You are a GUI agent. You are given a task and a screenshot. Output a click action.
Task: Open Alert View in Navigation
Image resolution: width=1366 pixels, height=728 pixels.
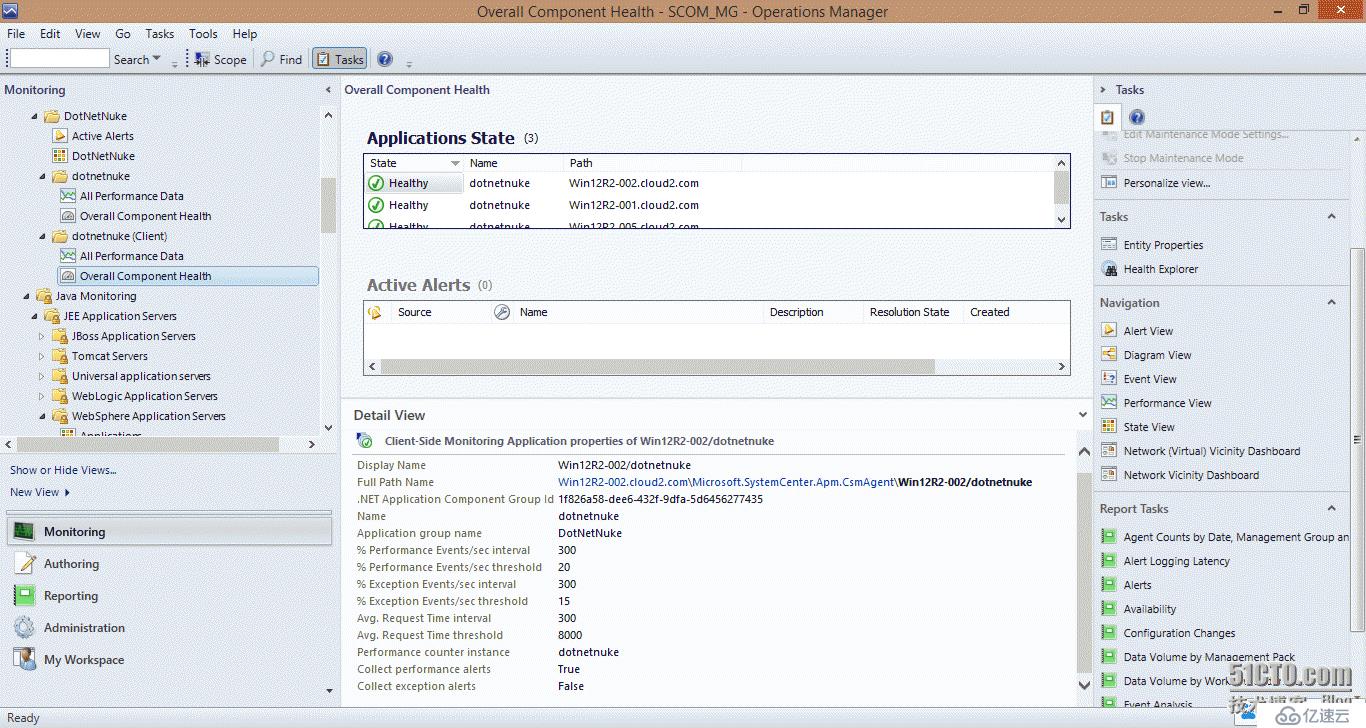(x=1148, y=331)
